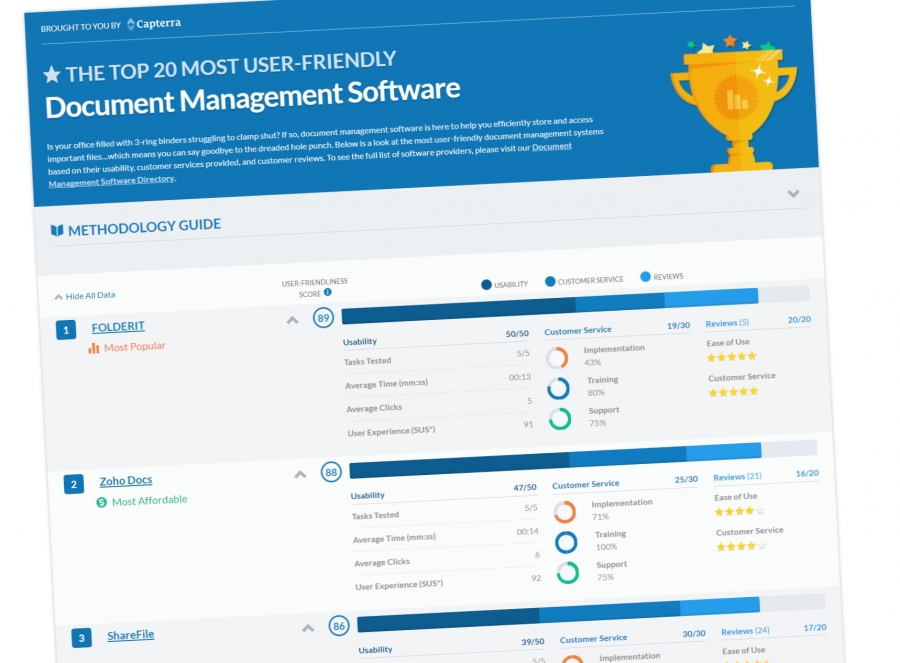Collapse the Zoho Docs details chevron
Image resolution: width=900 pixels, height=663 pixels.
pyautogui.click(x=300, y=474)
